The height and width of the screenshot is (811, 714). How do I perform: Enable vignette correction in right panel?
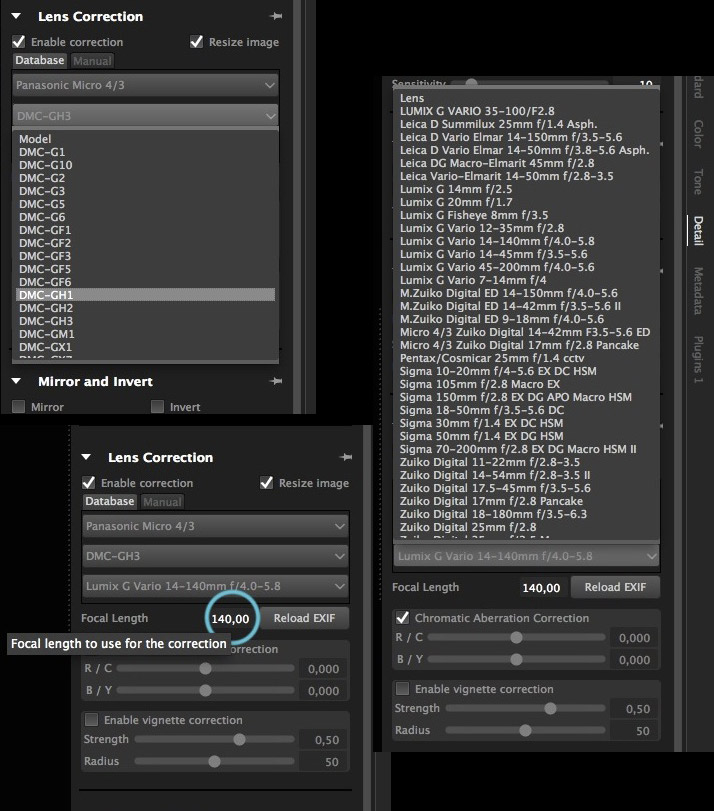tap(403, 689)
